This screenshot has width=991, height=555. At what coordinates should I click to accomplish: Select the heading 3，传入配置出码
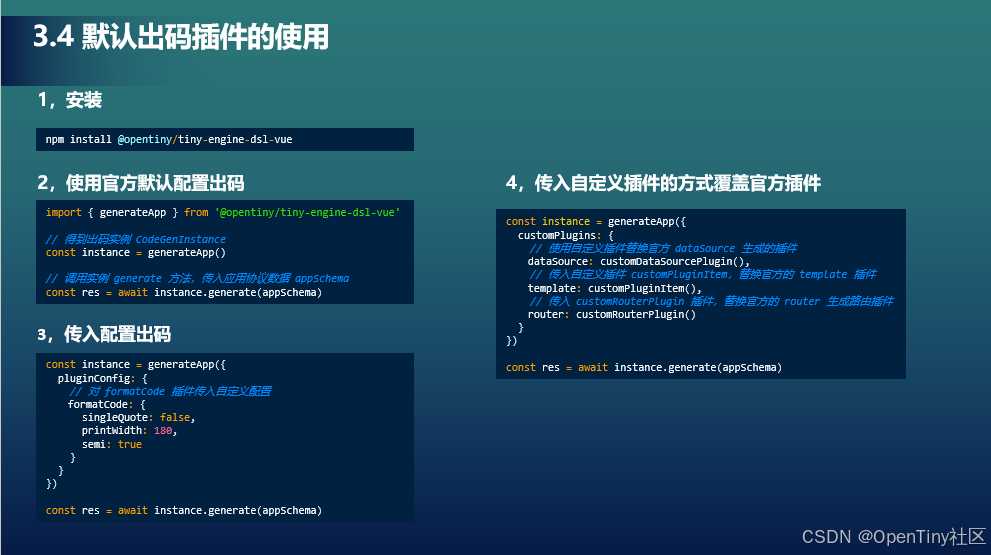tap(104, 334)
